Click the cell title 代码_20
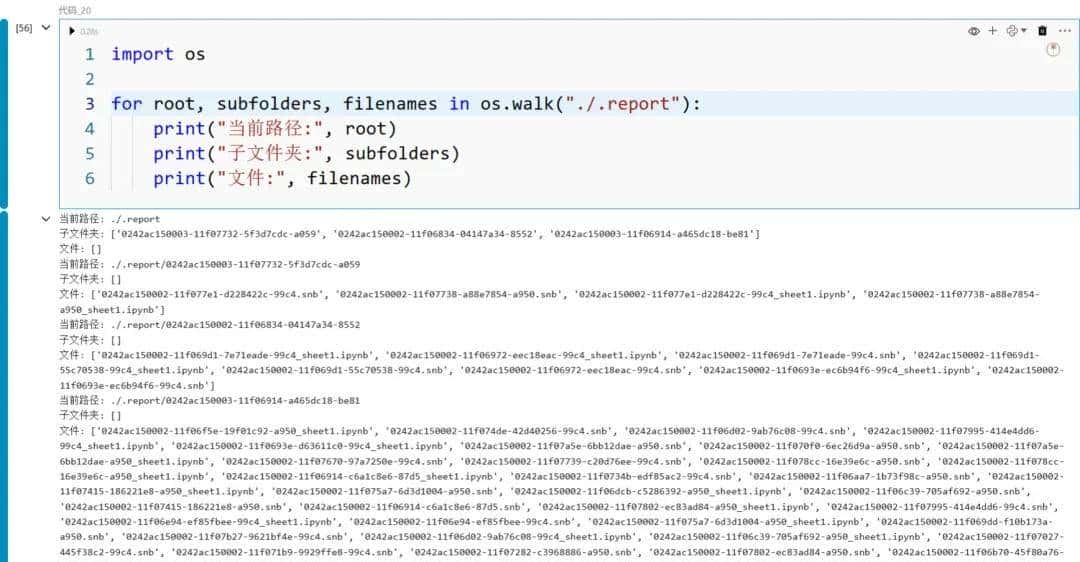 coord(74,10)
